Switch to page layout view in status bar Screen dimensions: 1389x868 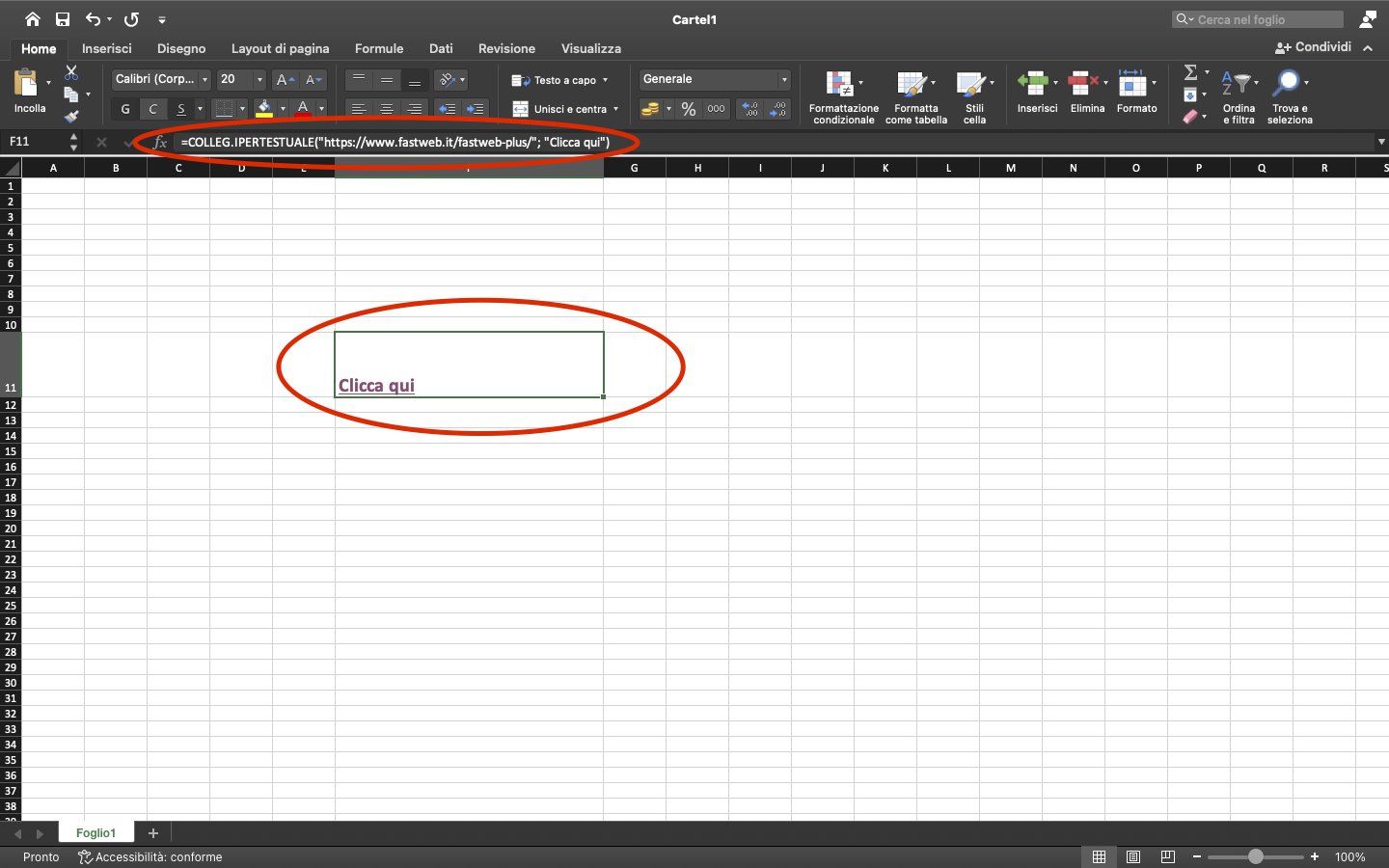(x=1133, y=856)
